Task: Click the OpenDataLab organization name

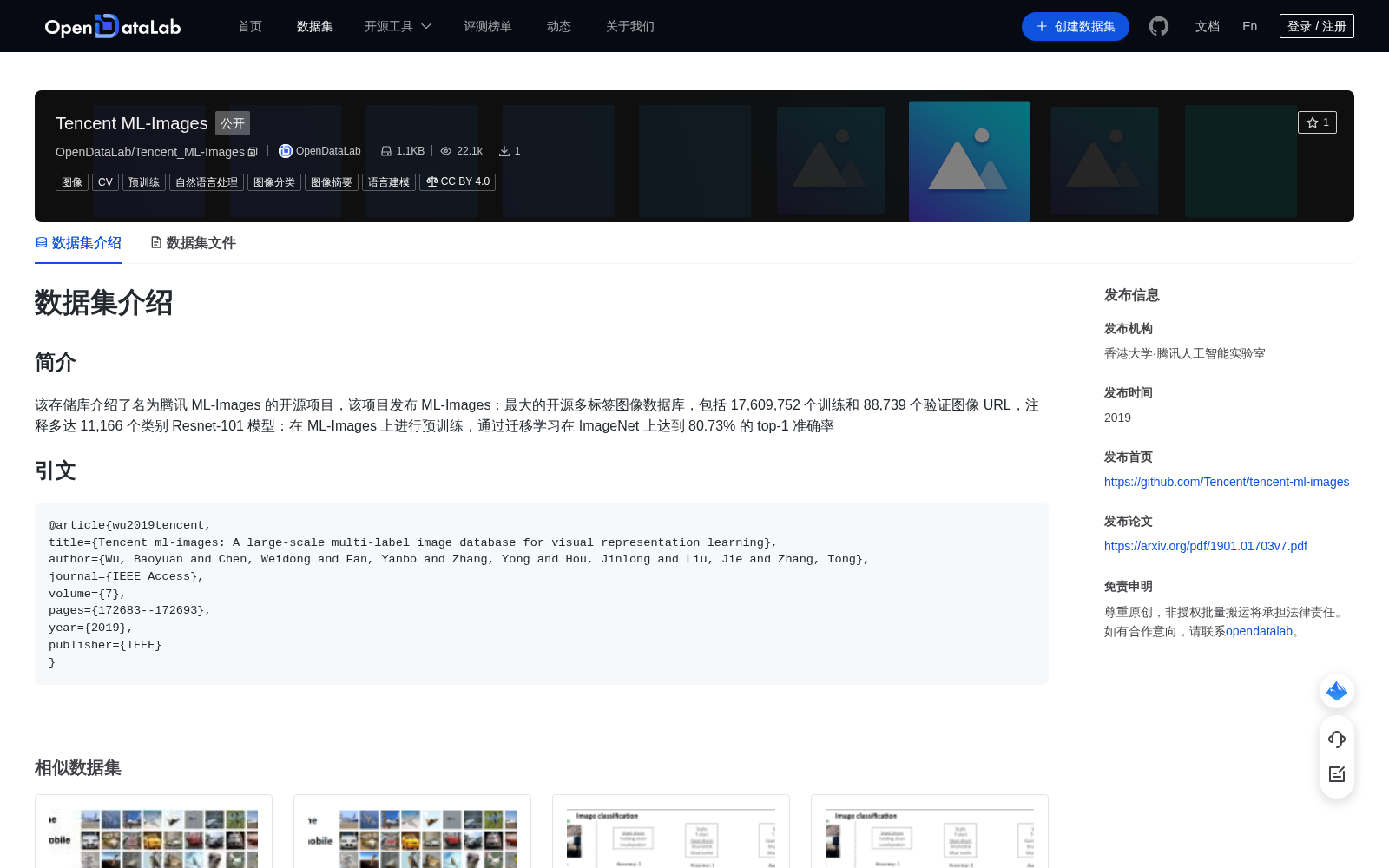Action: 328,151
